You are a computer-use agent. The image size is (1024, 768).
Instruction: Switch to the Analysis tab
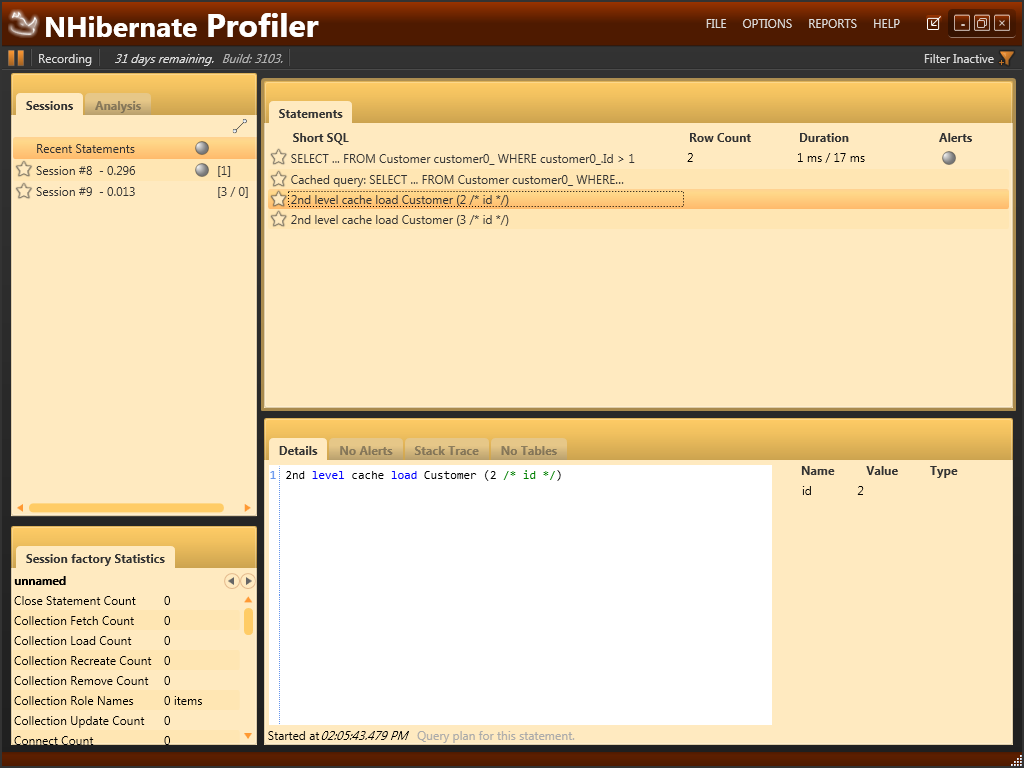click(118, 105)
